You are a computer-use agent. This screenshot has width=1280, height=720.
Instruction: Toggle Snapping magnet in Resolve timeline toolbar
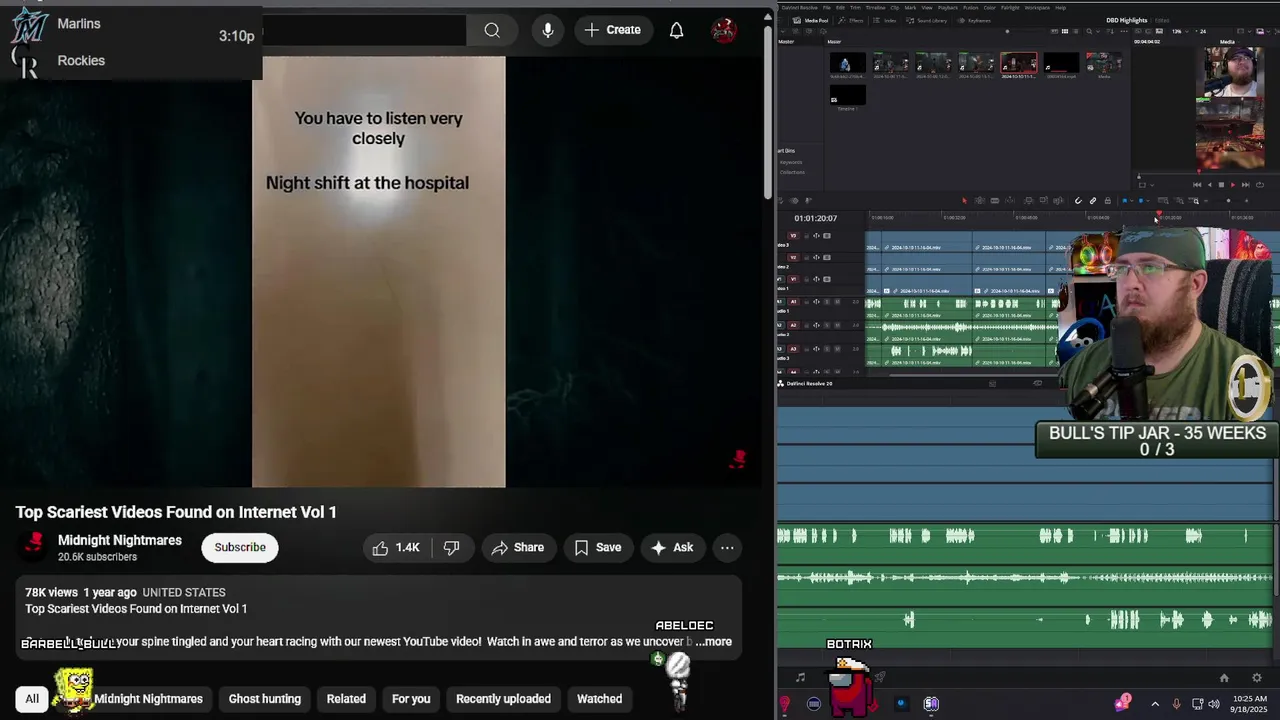coord(1078,200)
